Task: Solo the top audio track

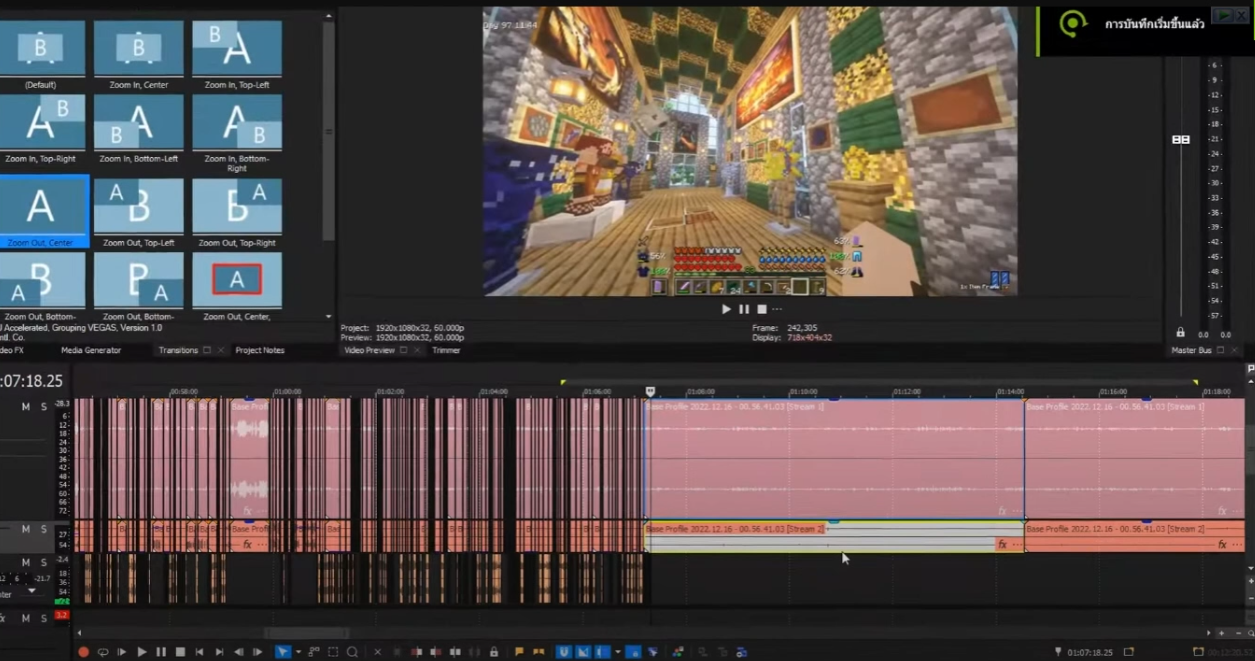Action: pyautogui.click(x=43, y=407)
